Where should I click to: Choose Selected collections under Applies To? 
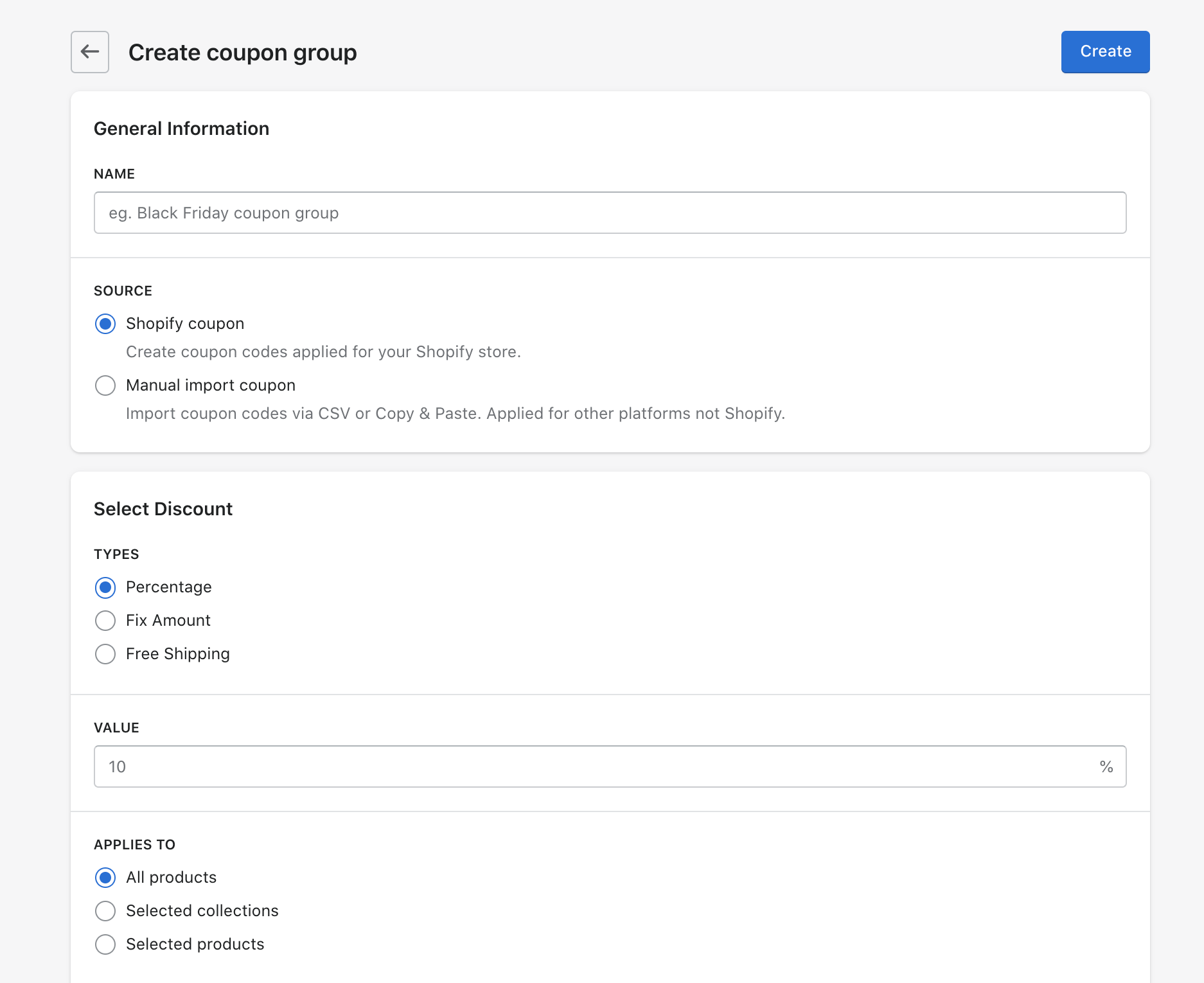[x=105, y=911]
